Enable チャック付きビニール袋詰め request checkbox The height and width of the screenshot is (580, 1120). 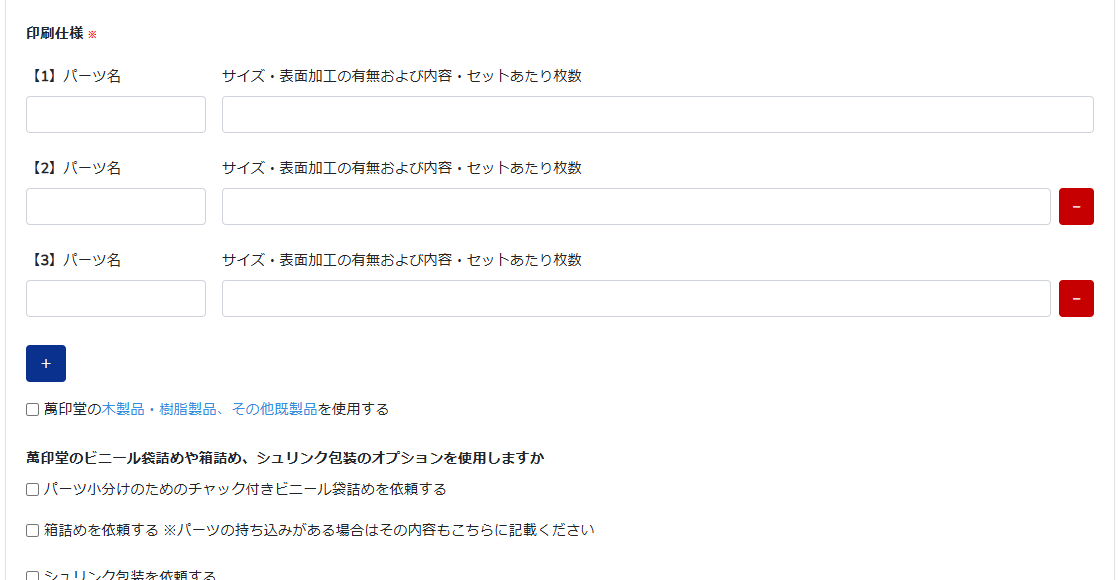pyautogui.click(x=32, y=489)
